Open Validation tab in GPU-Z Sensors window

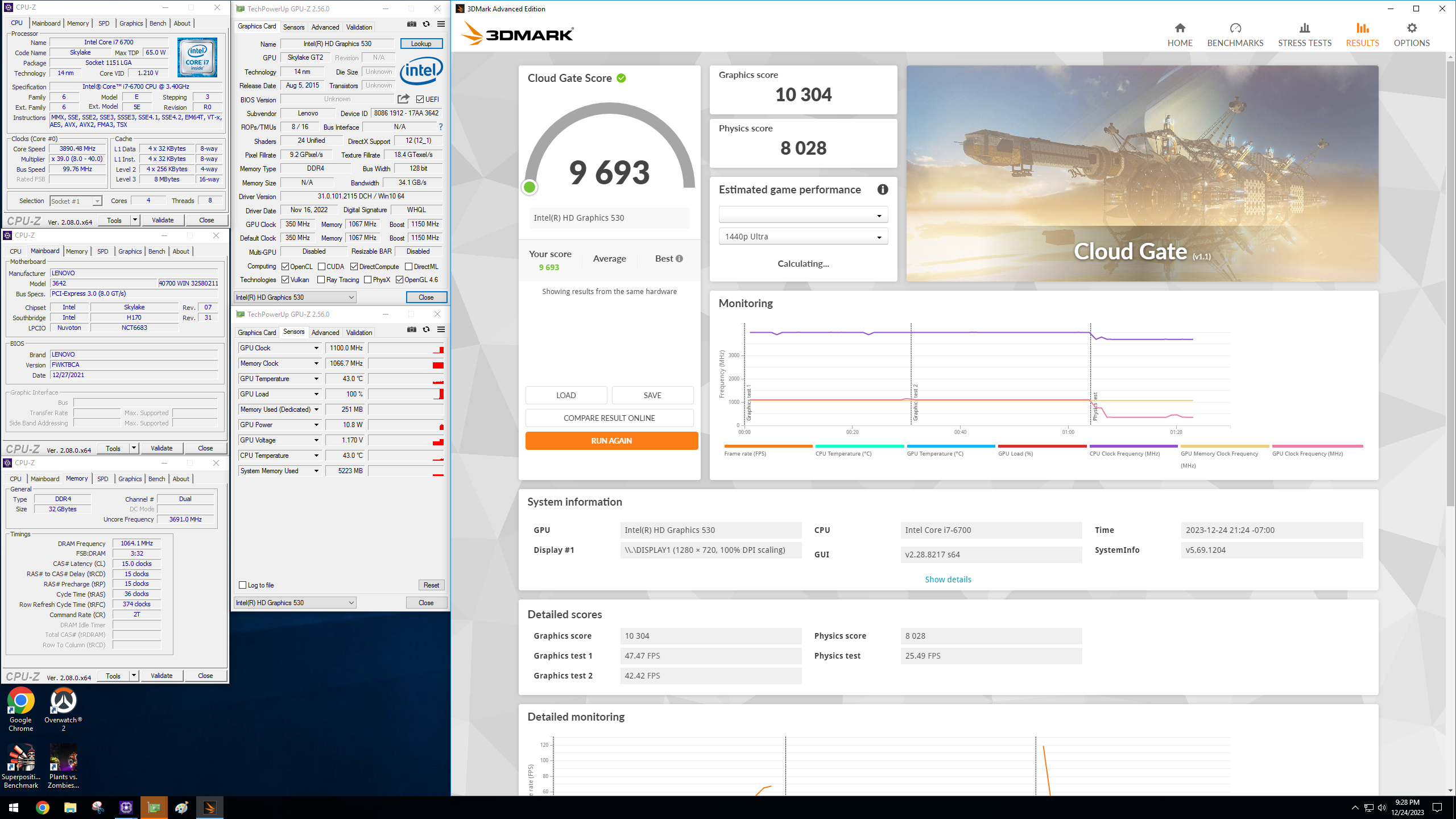click(359, 332)
